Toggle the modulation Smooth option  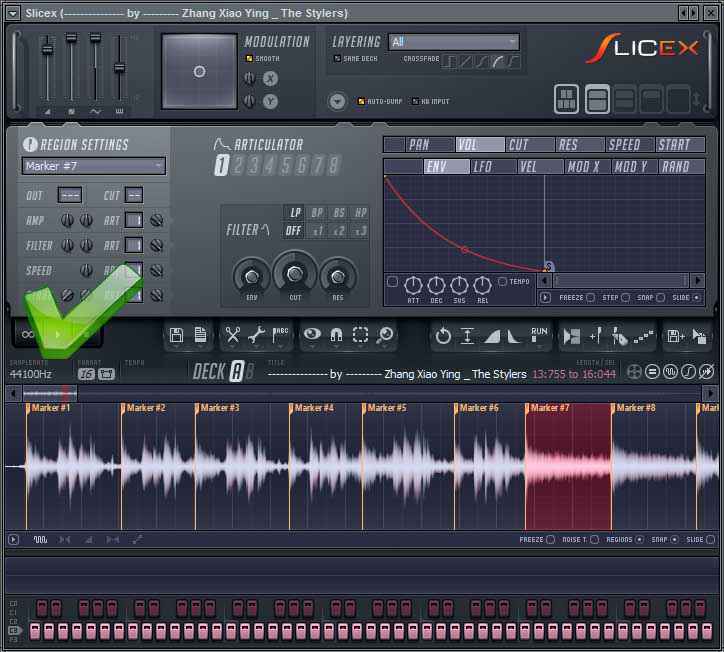click(250, 59)
